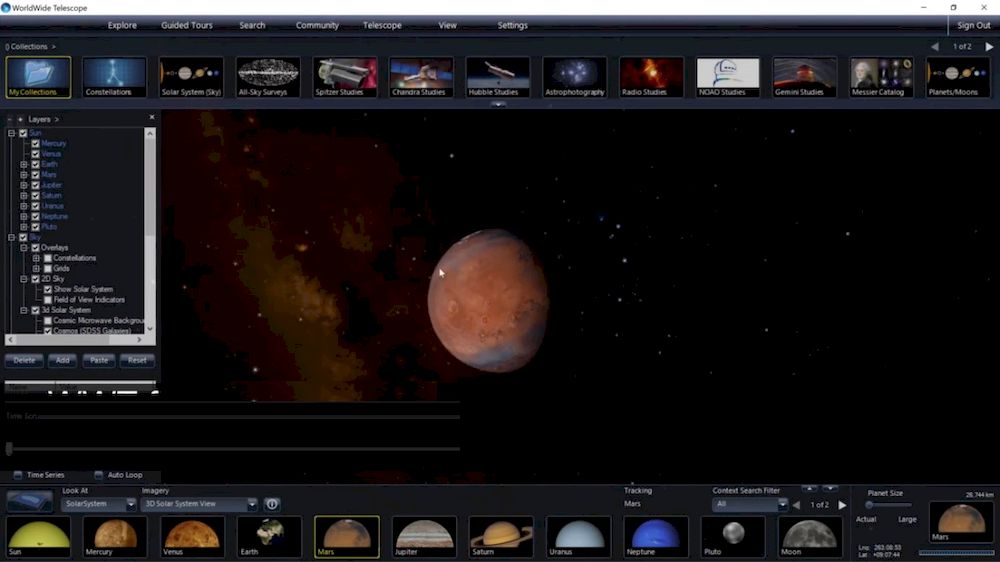Select the Neptune thumbnail

(656, 536)
